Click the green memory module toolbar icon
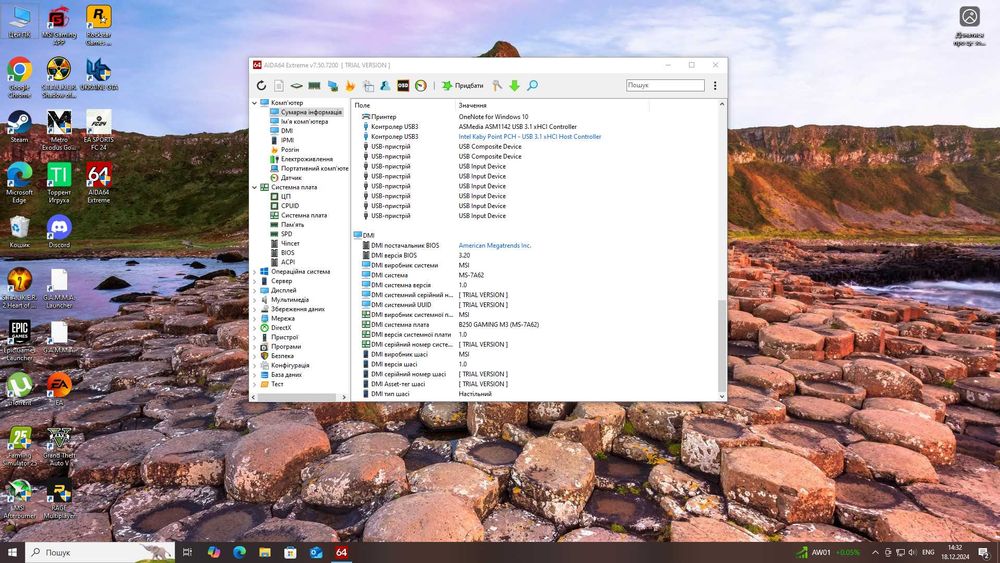 coord(313,86)
